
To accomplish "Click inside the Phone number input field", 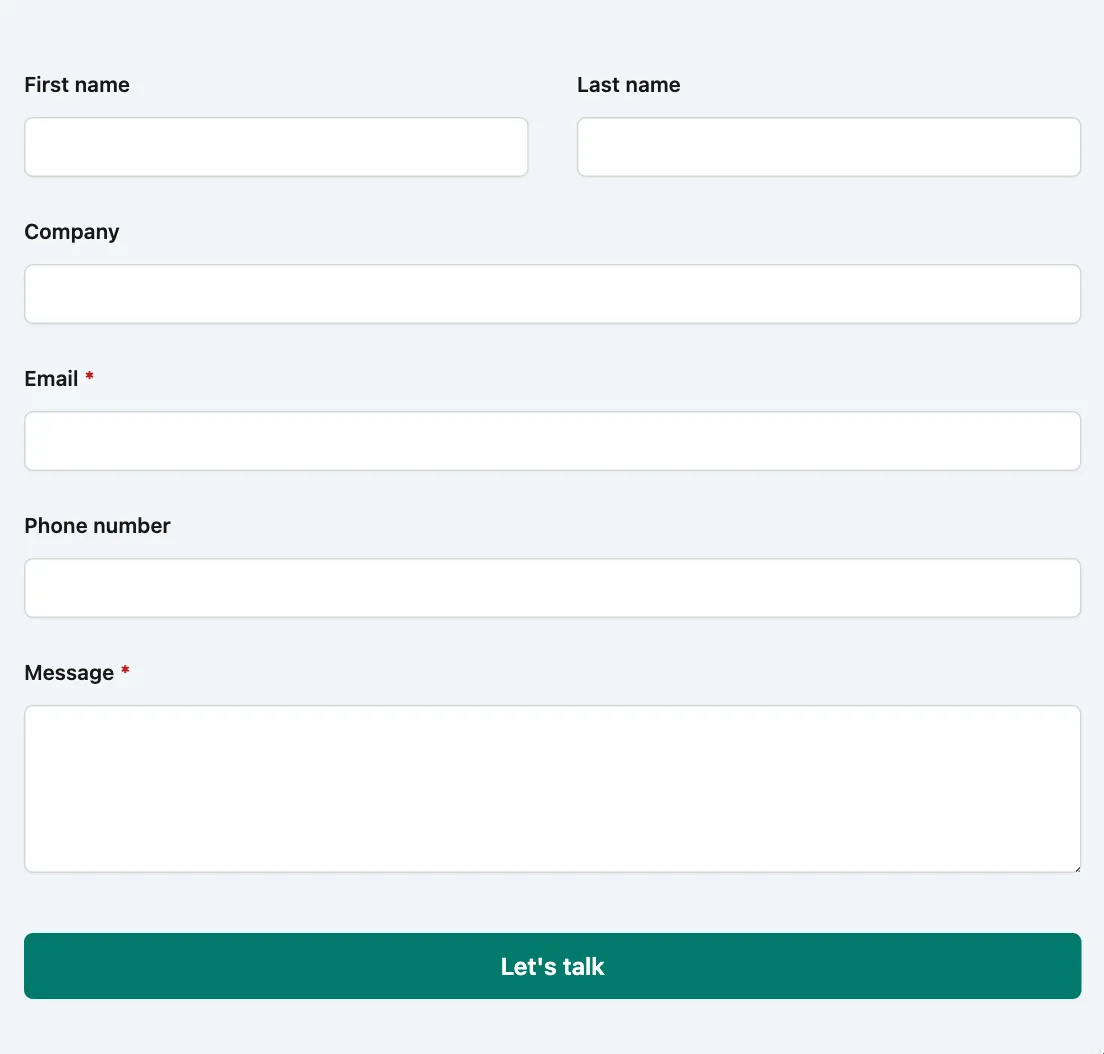I will pyautogui.click(x=552, y=587).
